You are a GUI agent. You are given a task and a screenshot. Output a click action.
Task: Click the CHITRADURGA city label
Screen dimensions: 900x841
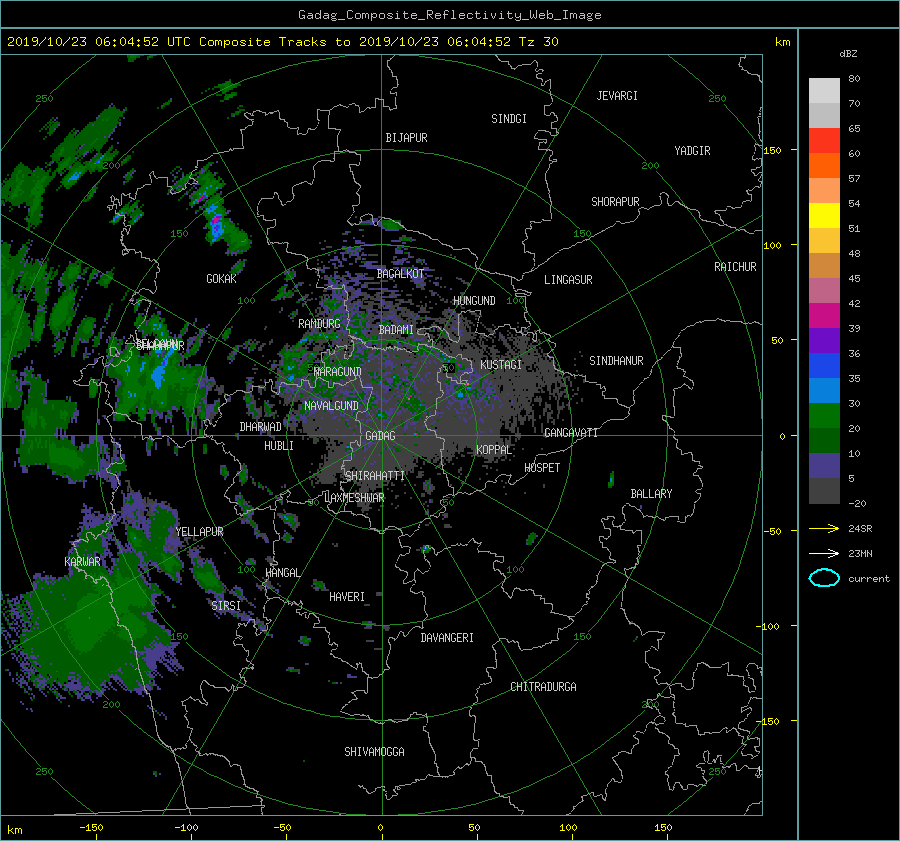[543, 687]
